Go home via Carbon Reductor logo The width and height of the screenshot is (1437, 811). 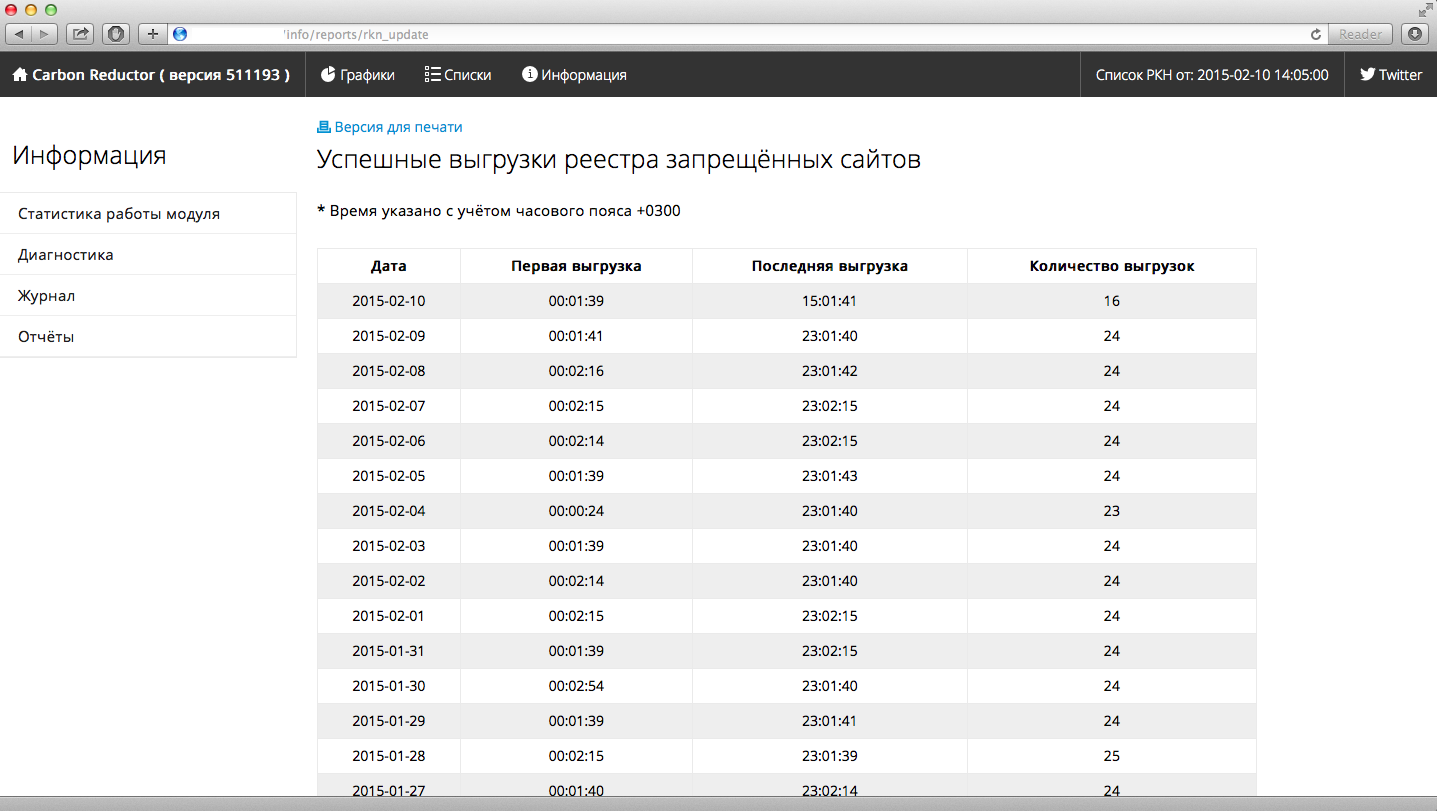pos(151,75)
